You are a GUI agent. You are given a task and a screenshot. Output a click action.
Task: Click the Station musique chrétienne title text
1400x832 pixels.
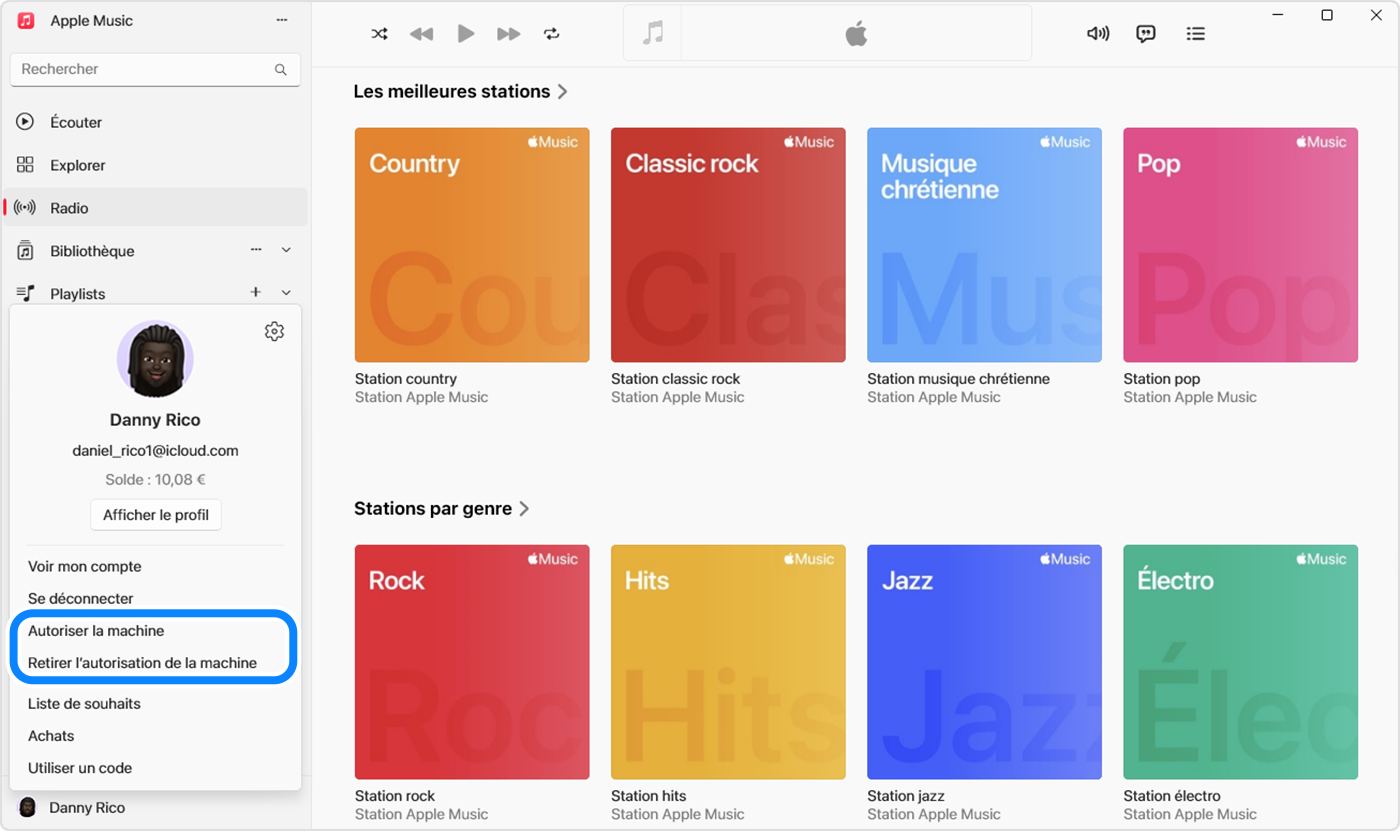point(959,379)
